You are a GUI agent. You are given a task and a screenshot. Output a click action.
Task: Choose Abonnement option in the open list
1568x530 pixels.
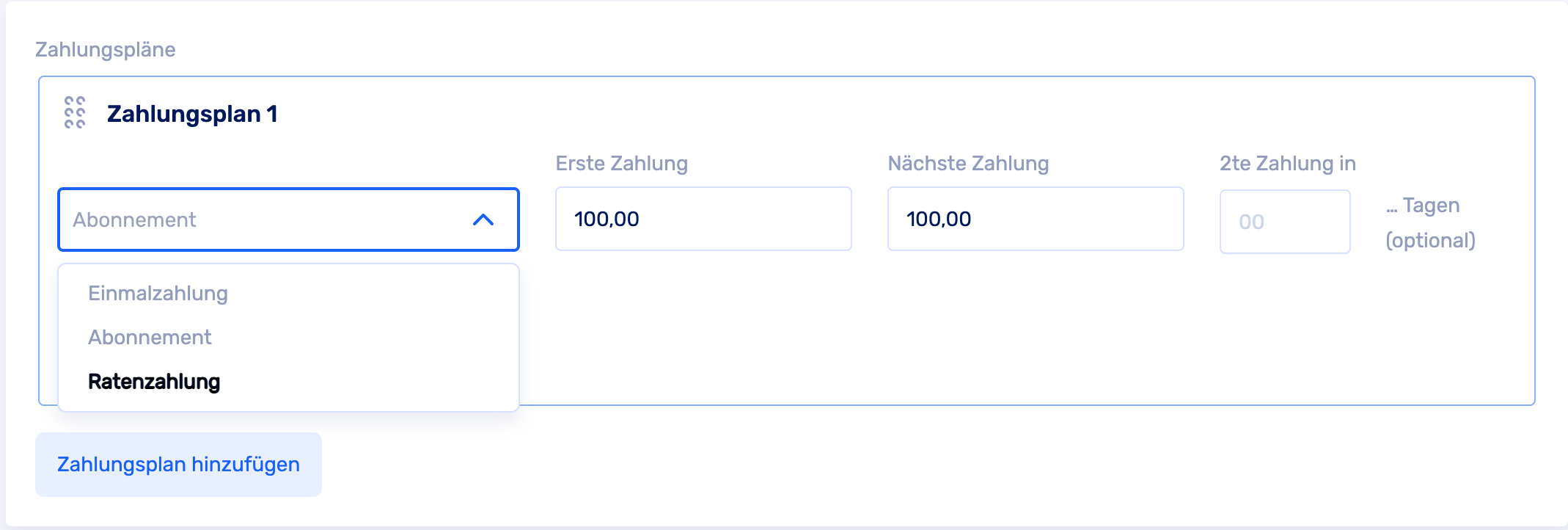point(150,338)
